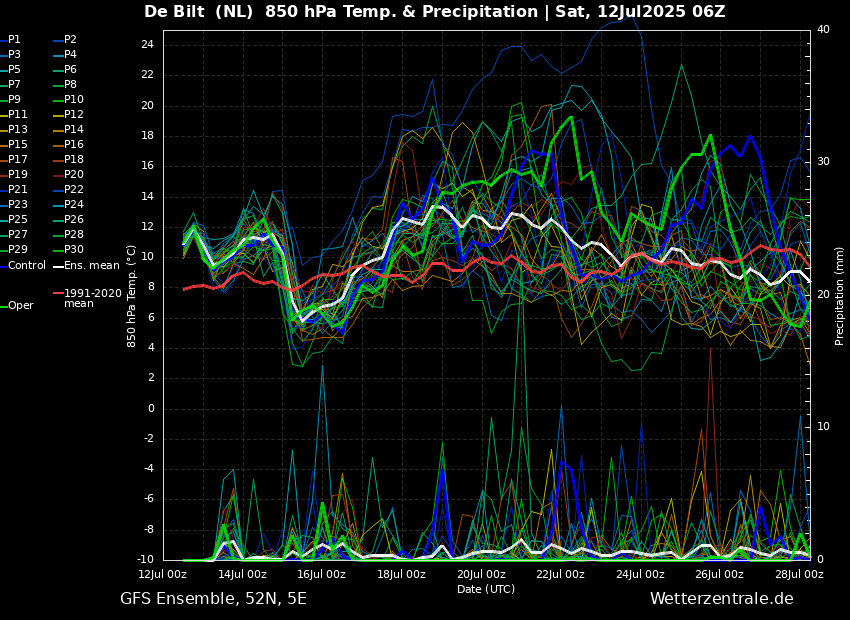Viewport: 850px width, 620px height.
Task: Click the 28Jul 00z date tick
Action: [799, 575]
